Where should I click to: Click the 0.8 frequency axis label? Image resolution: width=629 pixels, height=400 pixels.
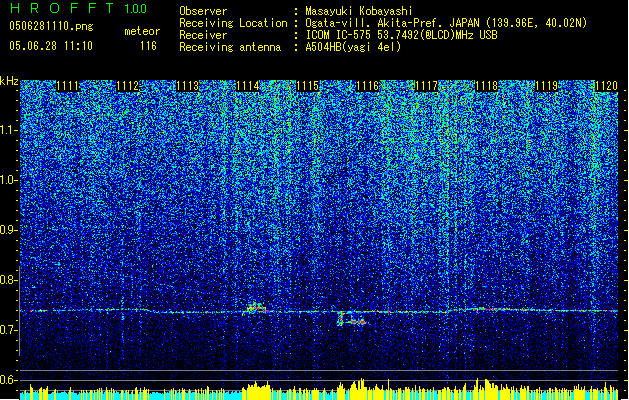point(9,280)
